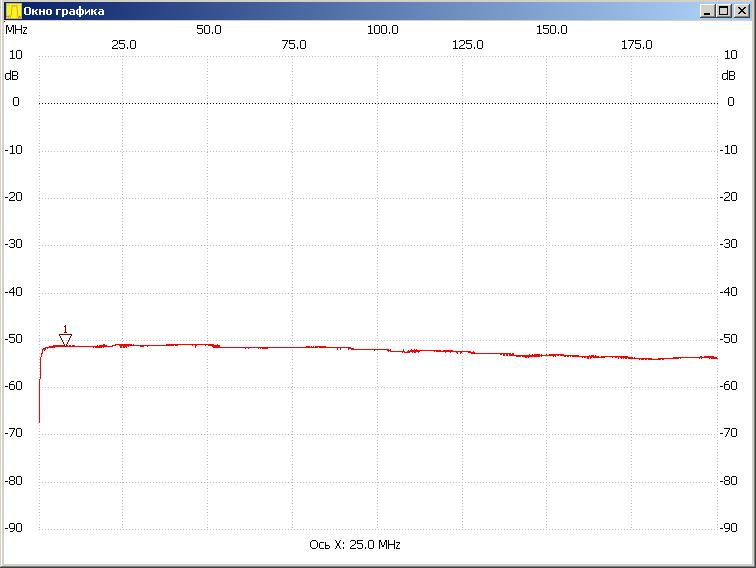Click the right -50 axis value
The height and width of the screenshot is (568, 756).
click(728, 339)
